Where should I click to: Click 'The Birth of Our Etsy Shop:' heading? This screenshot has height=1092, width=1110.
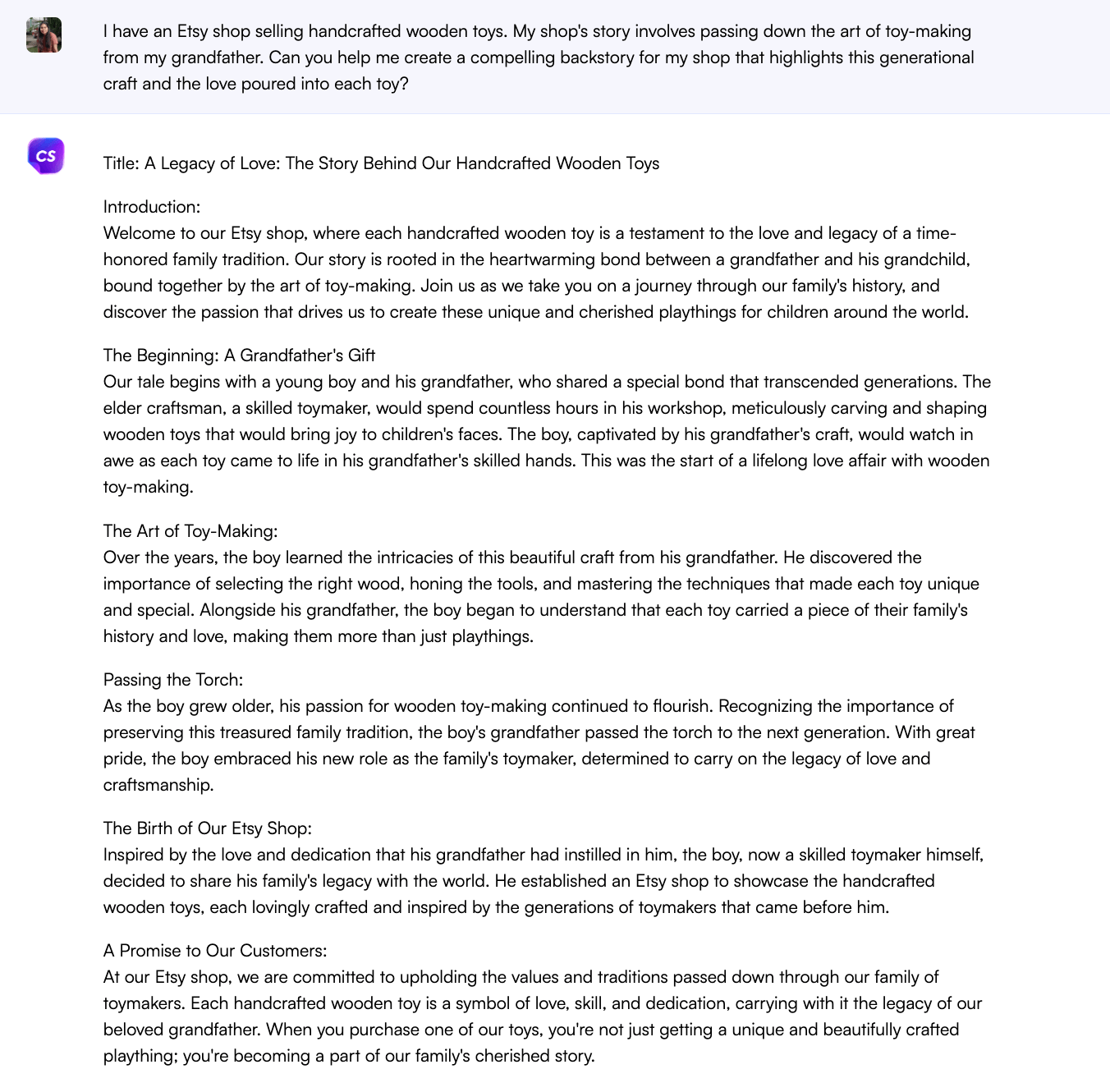[208, 828]
